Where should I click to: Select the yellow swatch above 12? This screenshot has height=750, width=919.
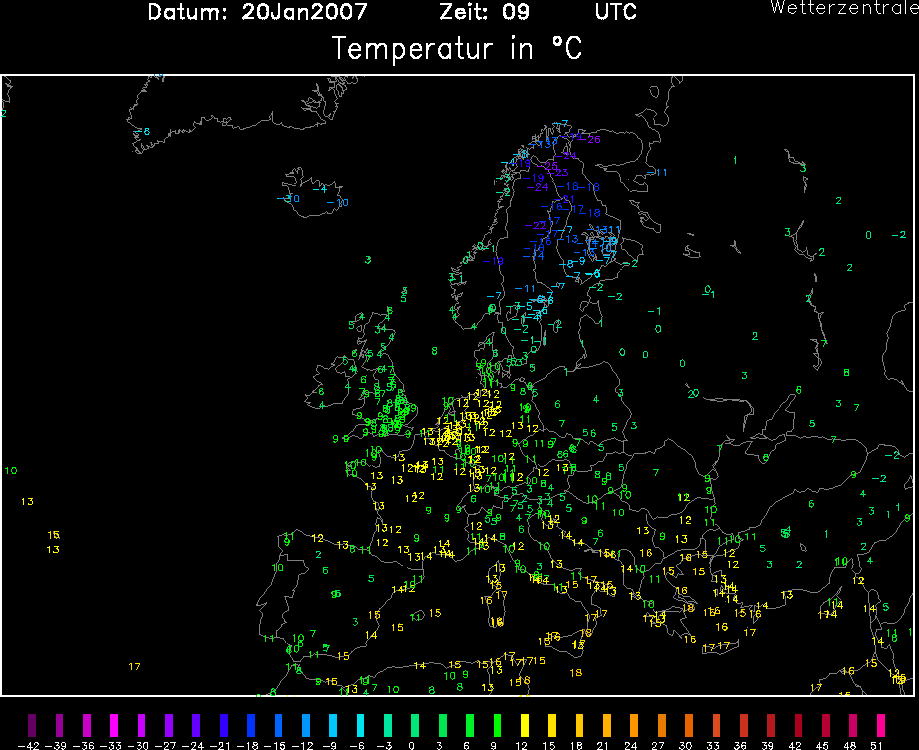[525, 725]
